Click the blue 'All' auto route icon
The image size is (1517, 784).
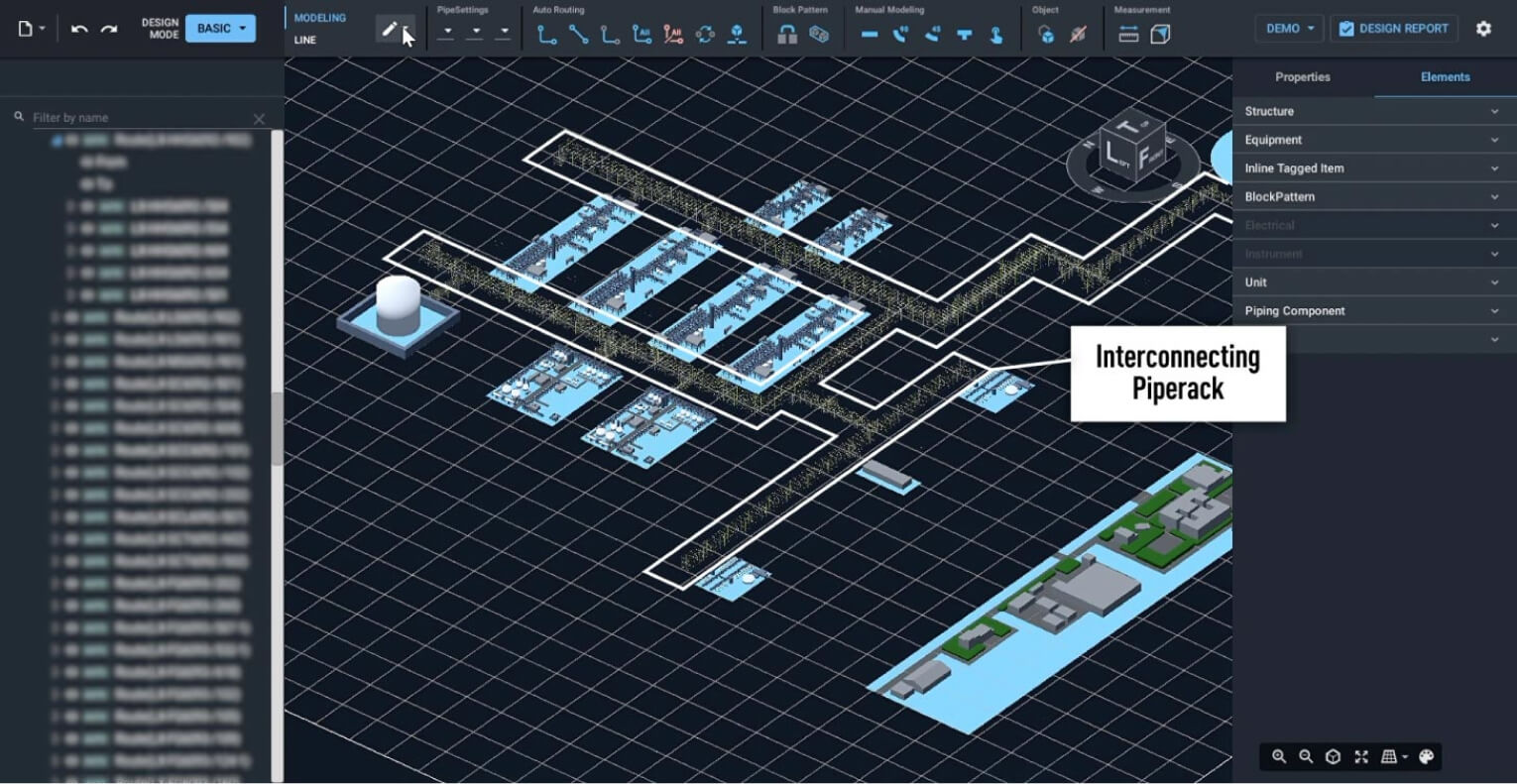[642, 35]
